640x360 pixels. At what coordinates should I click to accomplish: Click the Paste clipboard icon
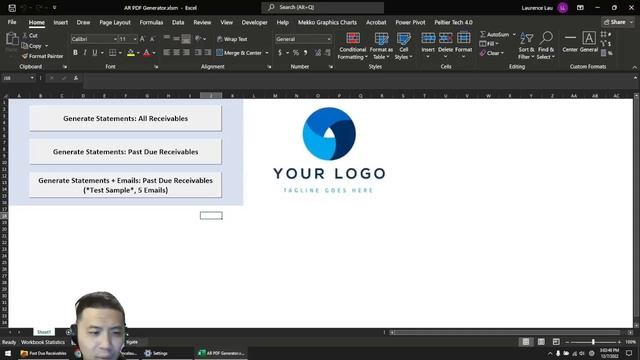(12, 39)
